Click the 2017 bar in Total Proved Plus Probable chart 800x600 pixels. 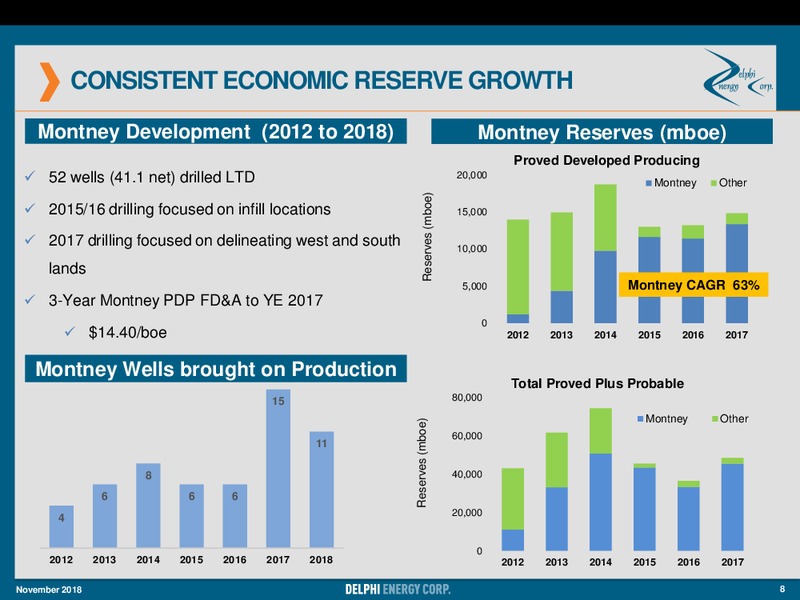(733, 504)
